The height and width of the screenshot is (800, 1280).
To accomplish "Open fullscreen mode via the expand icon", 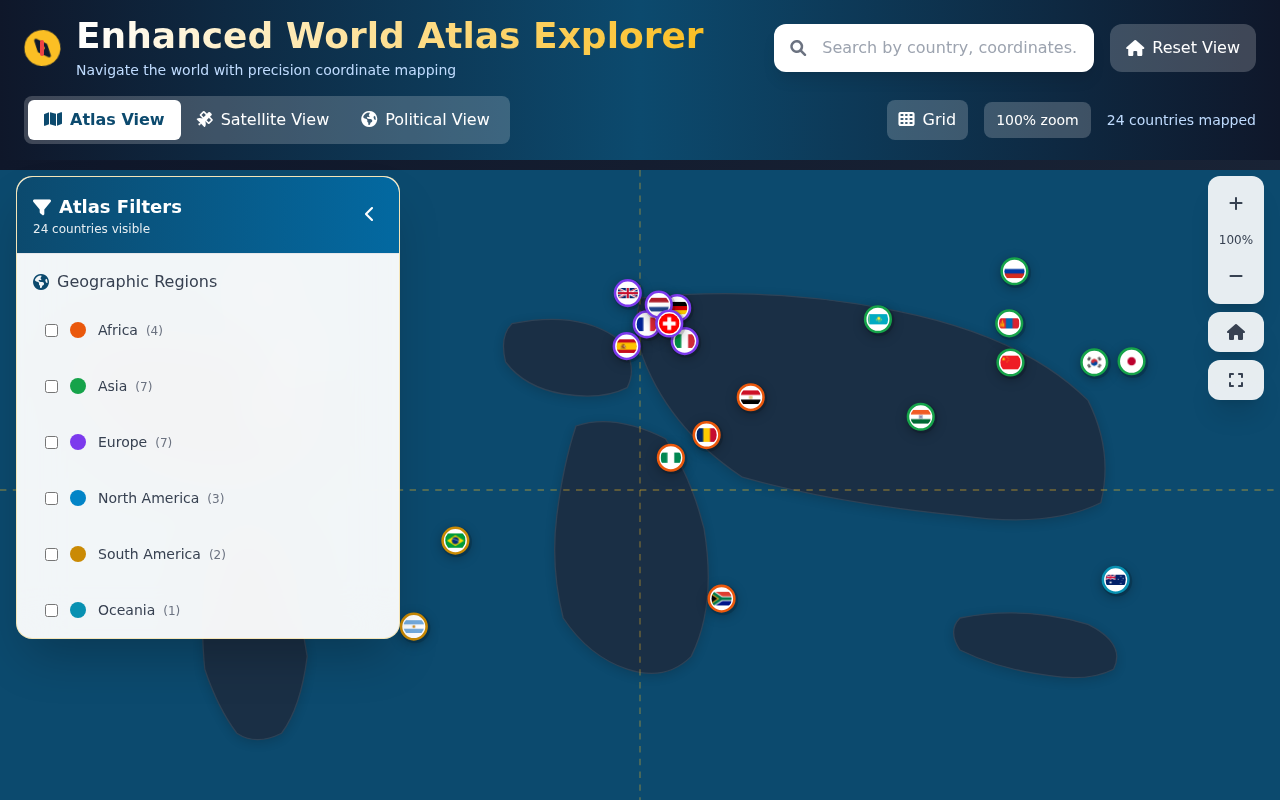I will [1236, 380].
